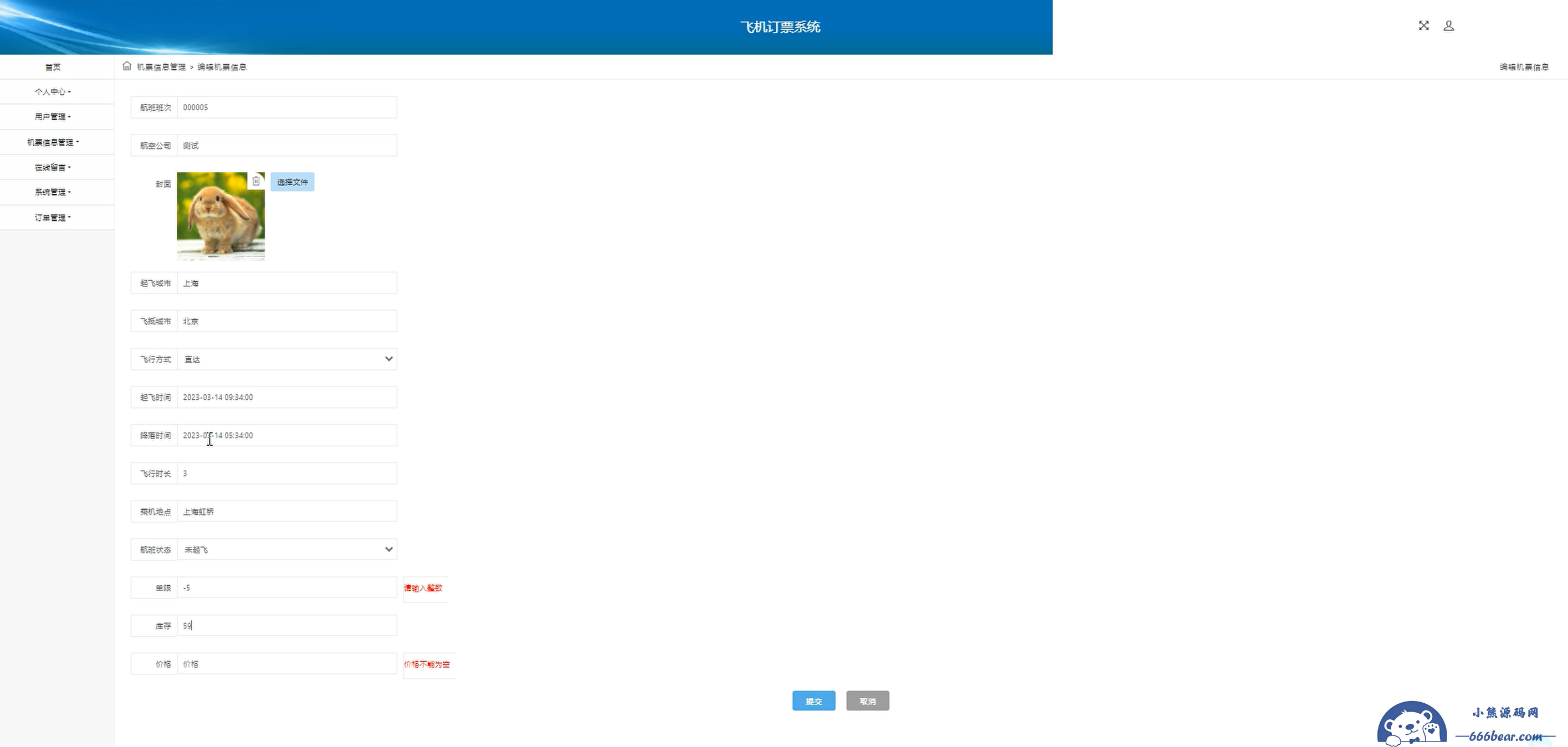Focus the 飞抵城市 field showing 北京
Image resolution: width=1568 pixels, height=747 pixels.
(x=288, y=321)
